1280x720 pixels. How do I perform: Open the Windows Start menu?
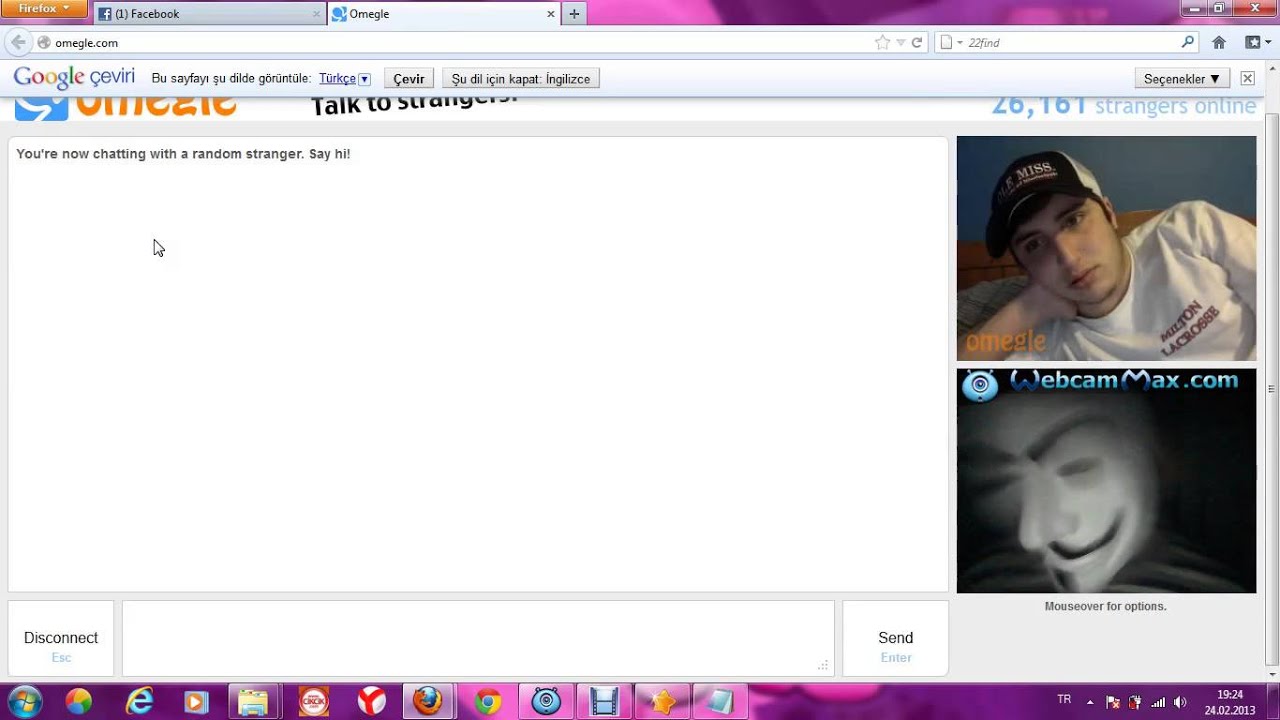point(24,701)
